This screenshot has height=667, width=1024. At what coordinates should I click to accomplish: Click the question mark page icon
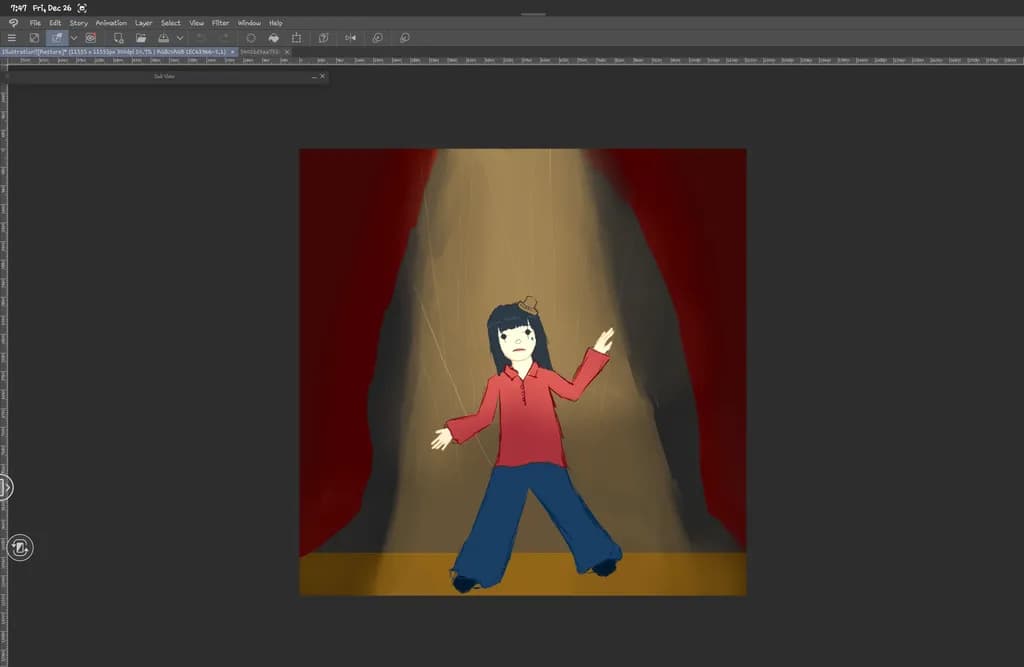pos(323,38)
